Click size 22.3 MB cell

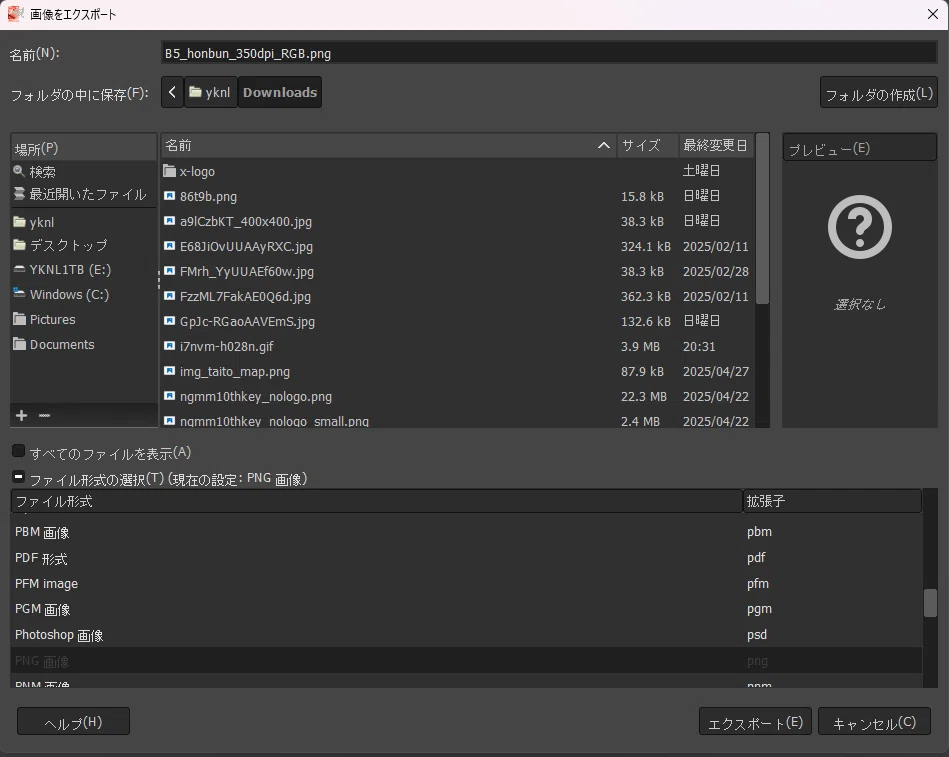644,396
